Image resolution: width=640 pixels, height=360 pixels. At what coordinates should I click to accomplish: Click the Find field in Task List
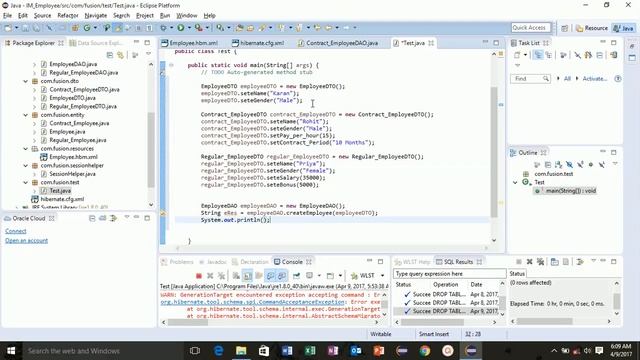530,78
